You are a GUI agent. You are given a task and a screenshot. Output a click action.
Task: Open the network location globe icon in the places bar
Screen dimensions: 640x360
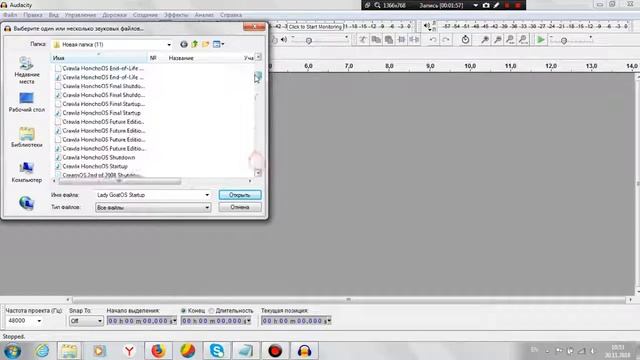pyautogui.click(x=27, y=202)
